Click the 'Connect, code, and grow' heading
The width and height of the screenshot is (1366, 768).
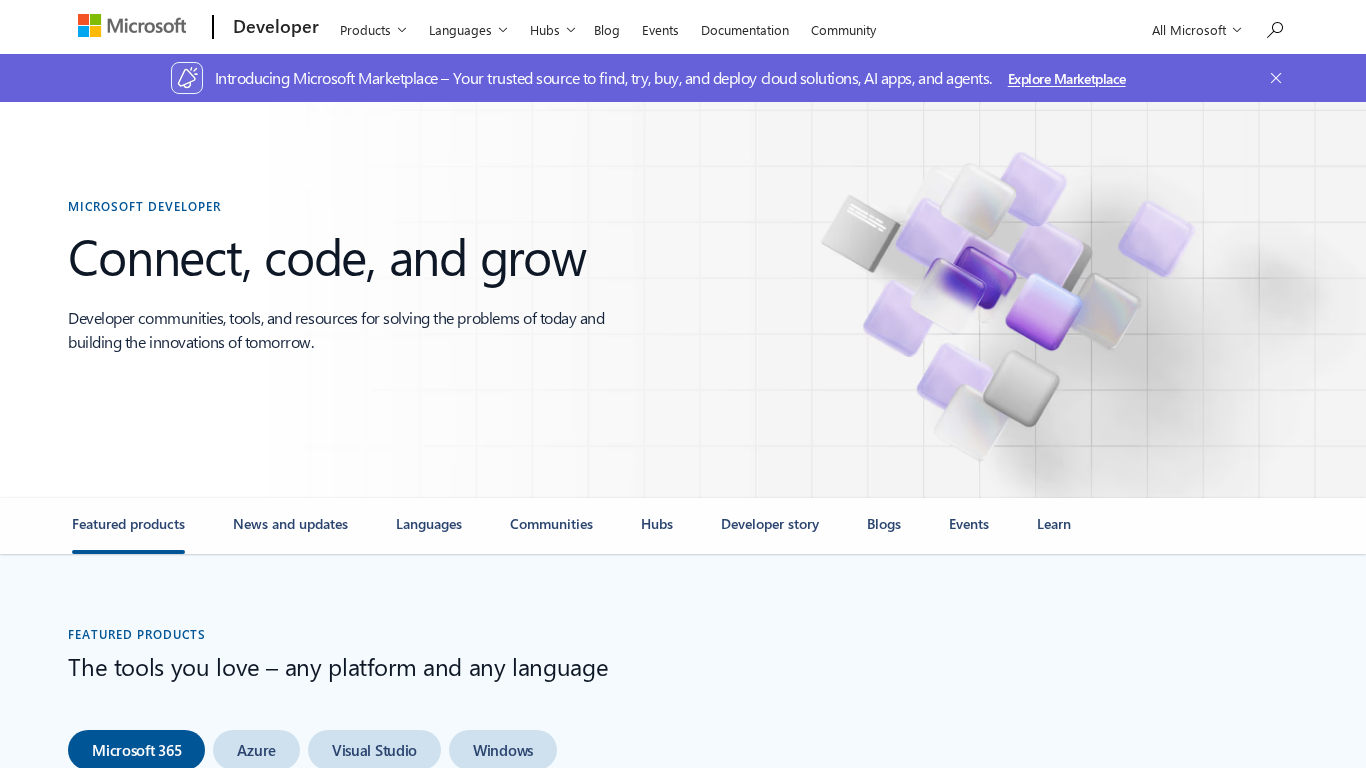tap(327, 258)
